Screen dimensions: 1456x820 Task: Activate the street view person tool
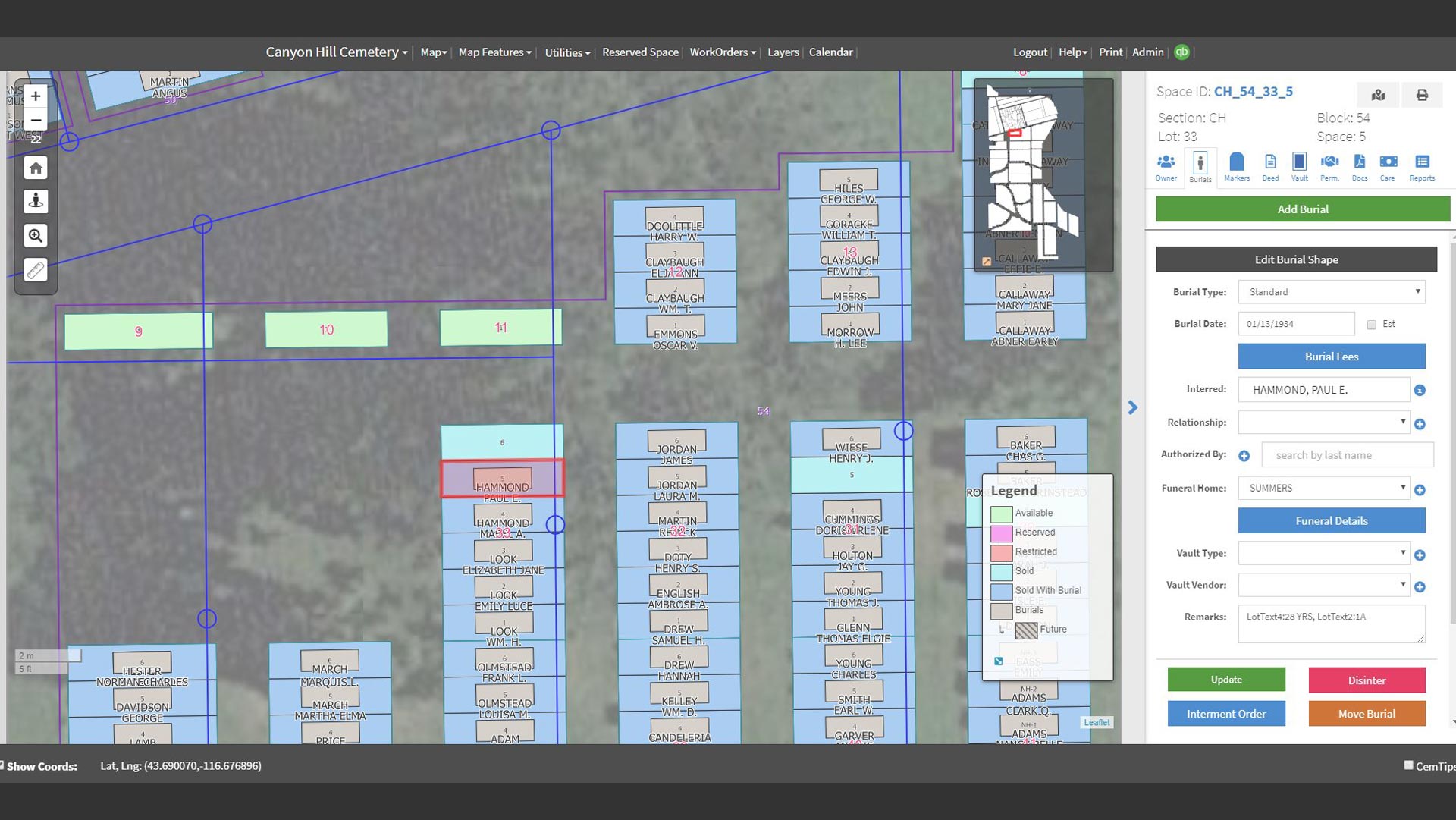(x=36, y=201)
